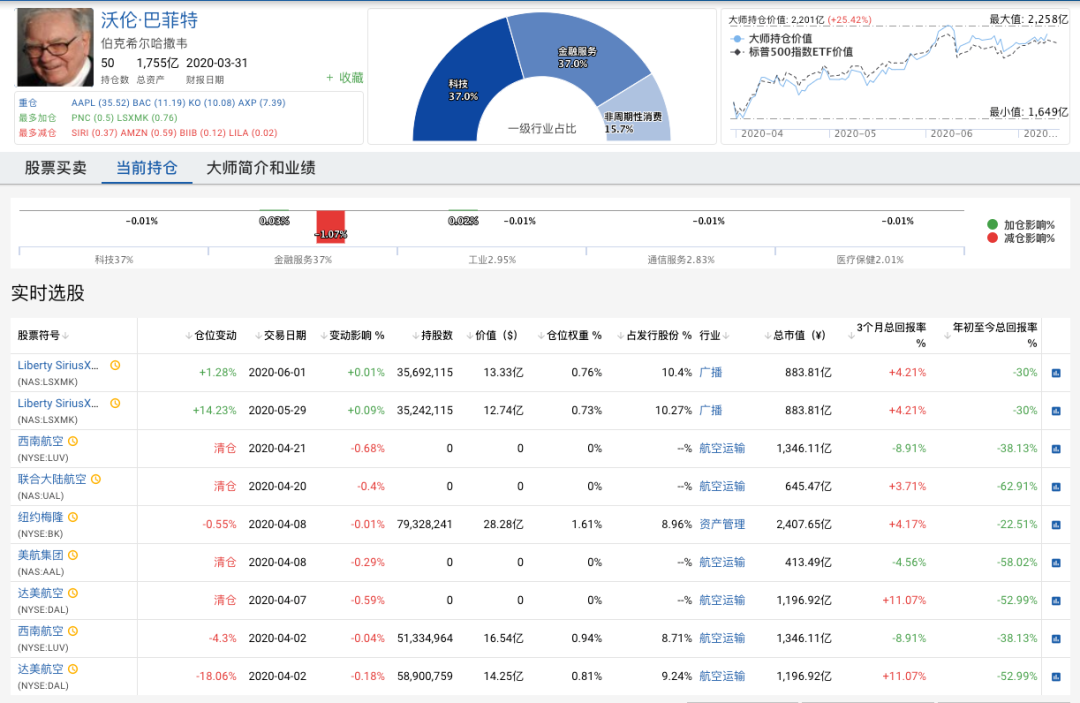The width and height of the screenshot is (1080, 703).
Task: Click clock icon next to Liberty SiriusX 2020-06-01
Action: pos(115,366)
